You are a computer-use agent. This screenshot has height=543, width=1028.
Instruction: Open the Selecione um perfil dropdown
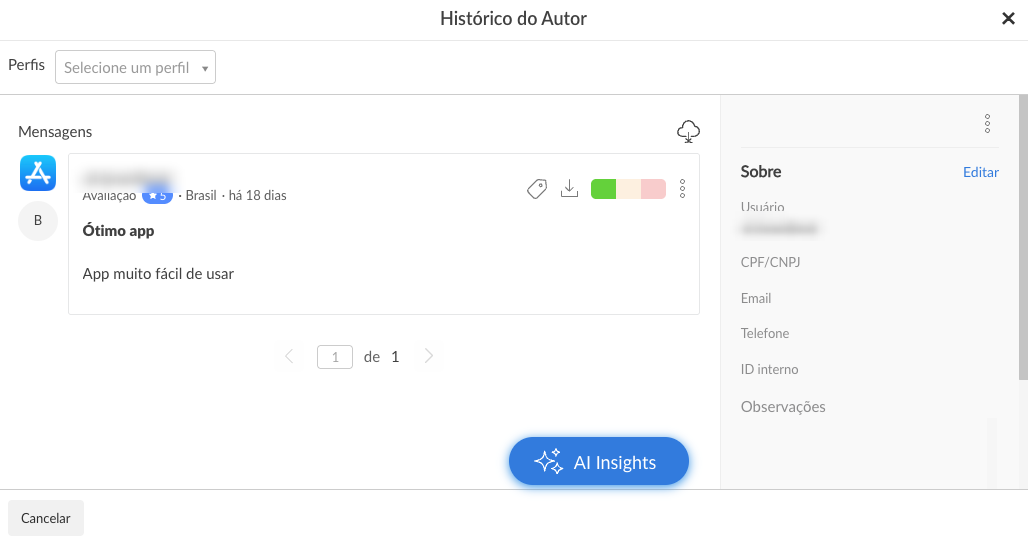tap(135, 68)
